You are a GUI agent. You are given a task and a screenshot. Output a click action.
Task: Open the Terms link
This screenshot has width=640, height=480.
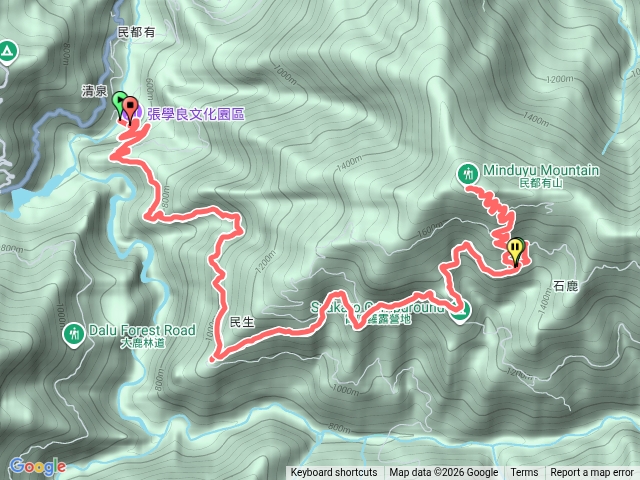(x=524, y=473)
